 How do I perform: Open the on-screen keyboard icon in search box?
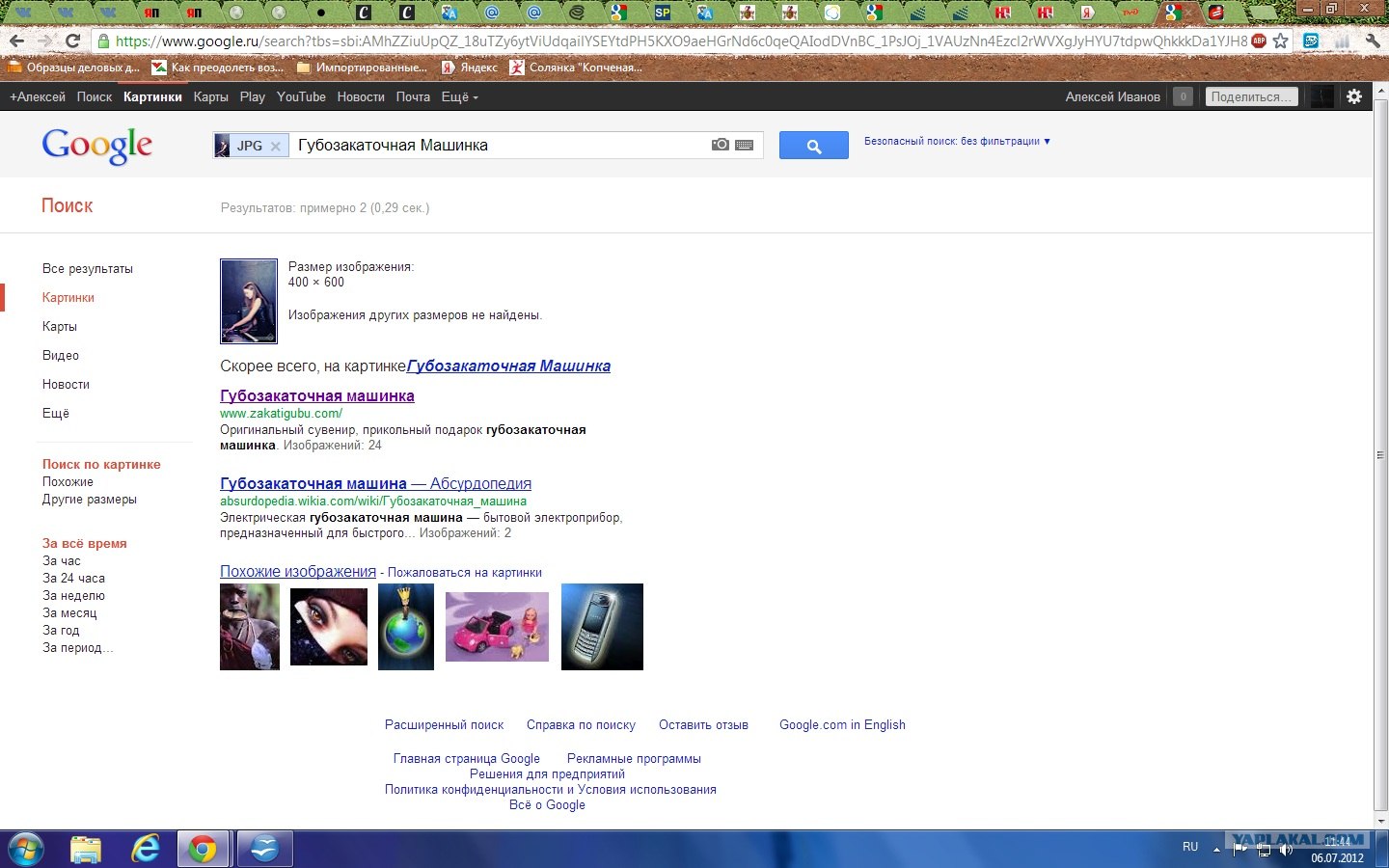pyautogui.click(x=744, y=145)
